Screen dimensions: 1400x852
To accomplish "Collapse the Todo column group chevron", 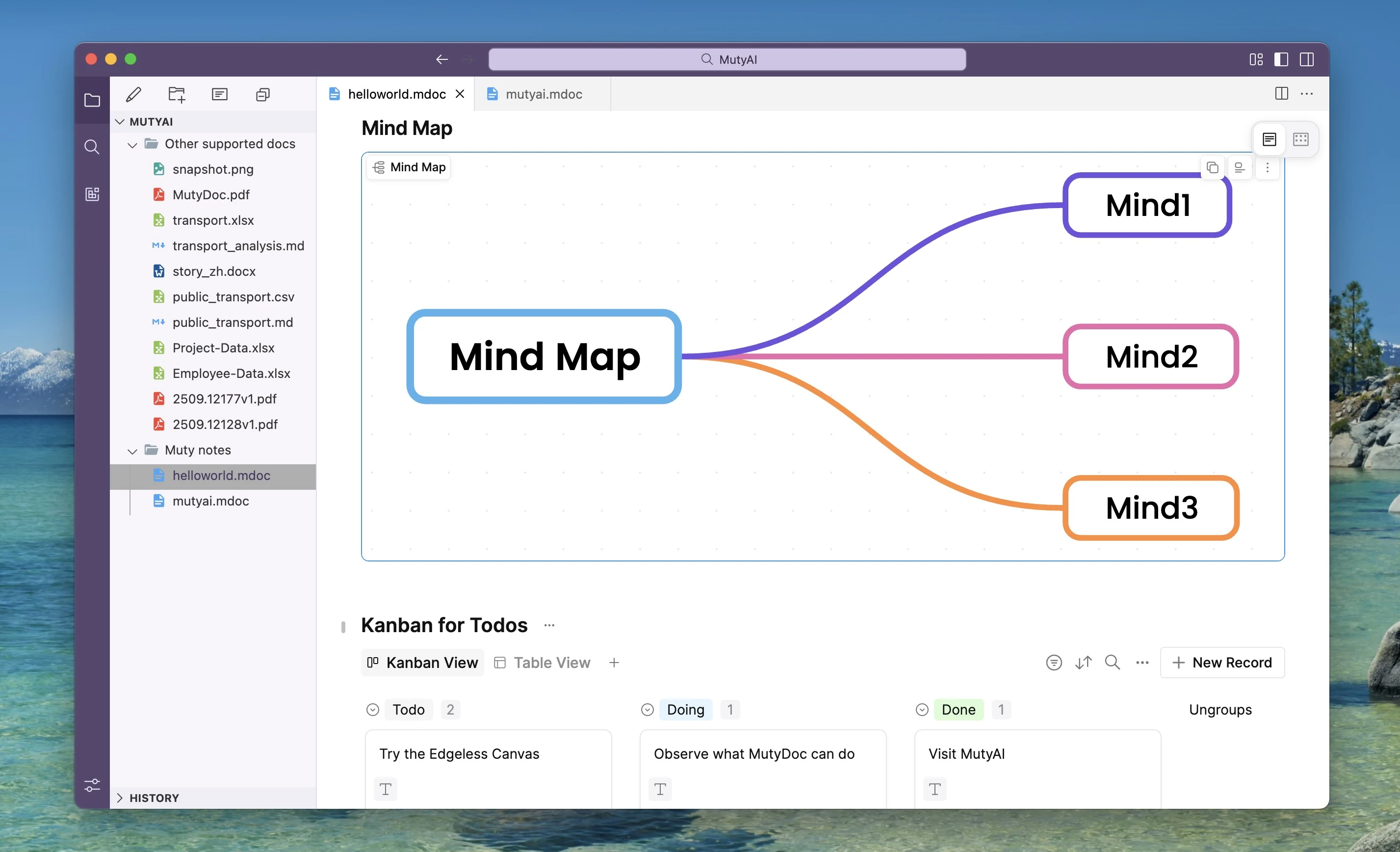I will click(373, 710).
